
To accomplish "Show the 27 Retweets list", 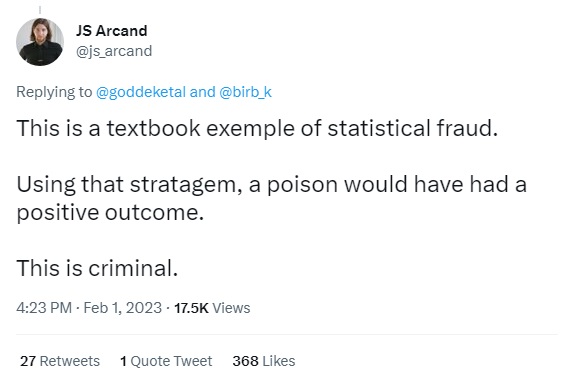I will click(x=60, y=361).
